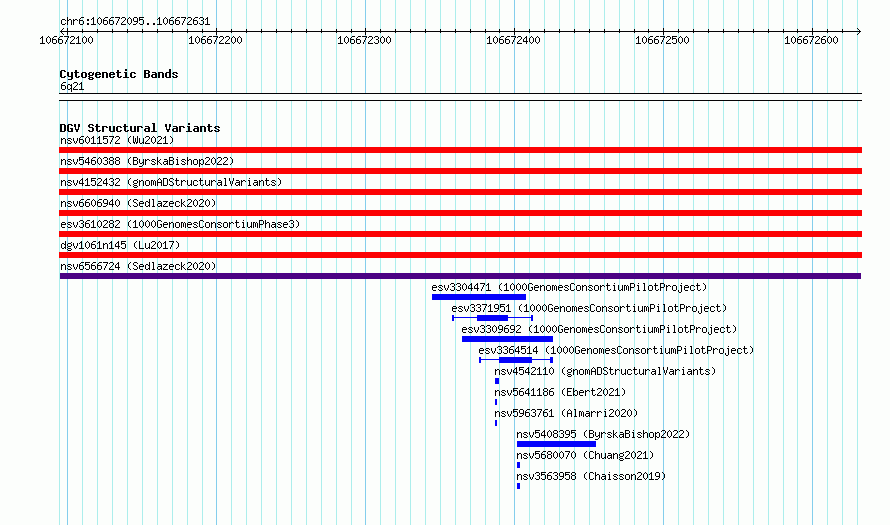The image size is (890, 525).
Task: Click ruler position 106672500
Action: [x=662, y=40]
